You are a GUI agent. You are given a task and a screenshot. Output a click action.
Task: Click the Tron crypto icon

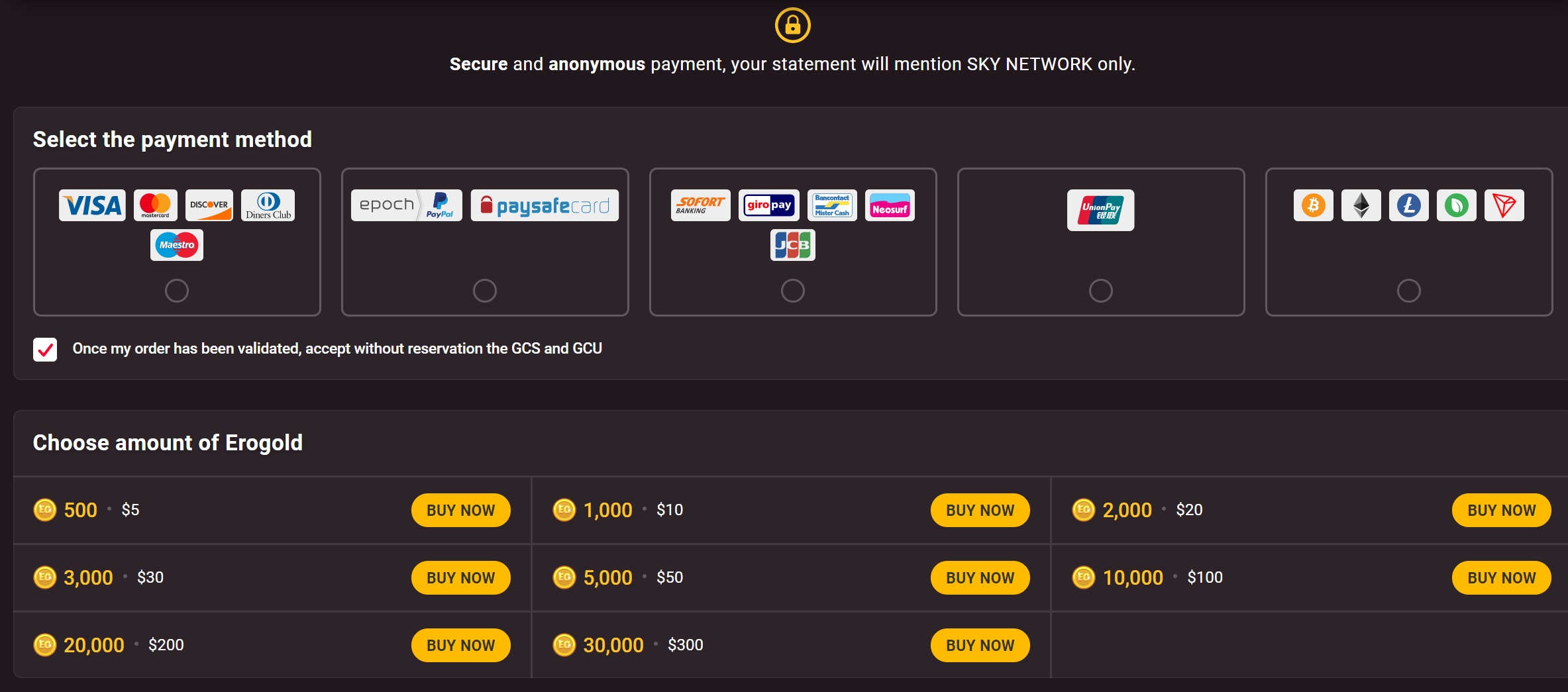coord(1504,205)
